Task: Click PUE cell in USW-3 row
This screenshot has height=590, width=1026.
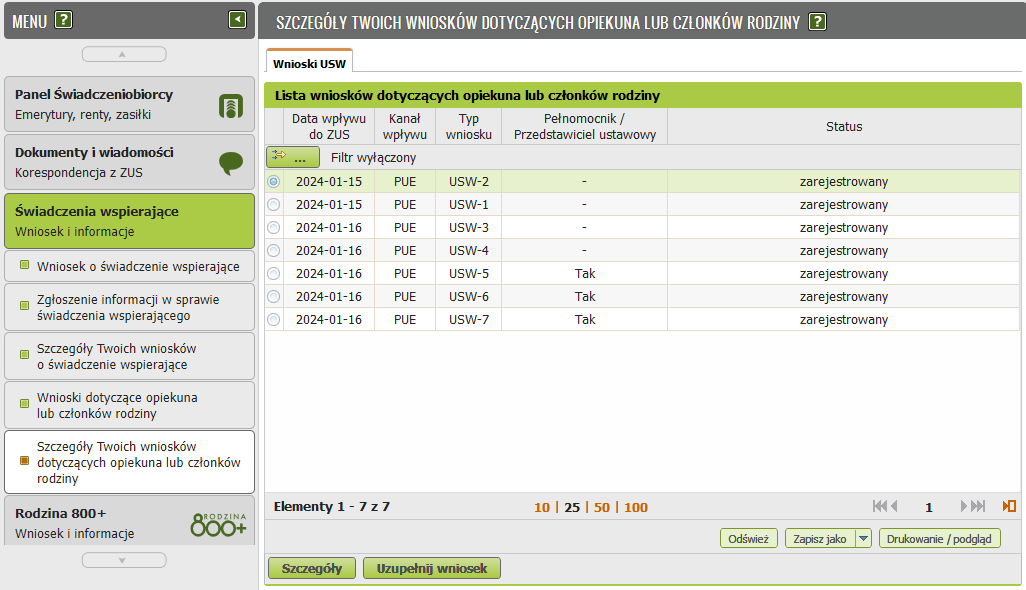Action: [405, 228]
